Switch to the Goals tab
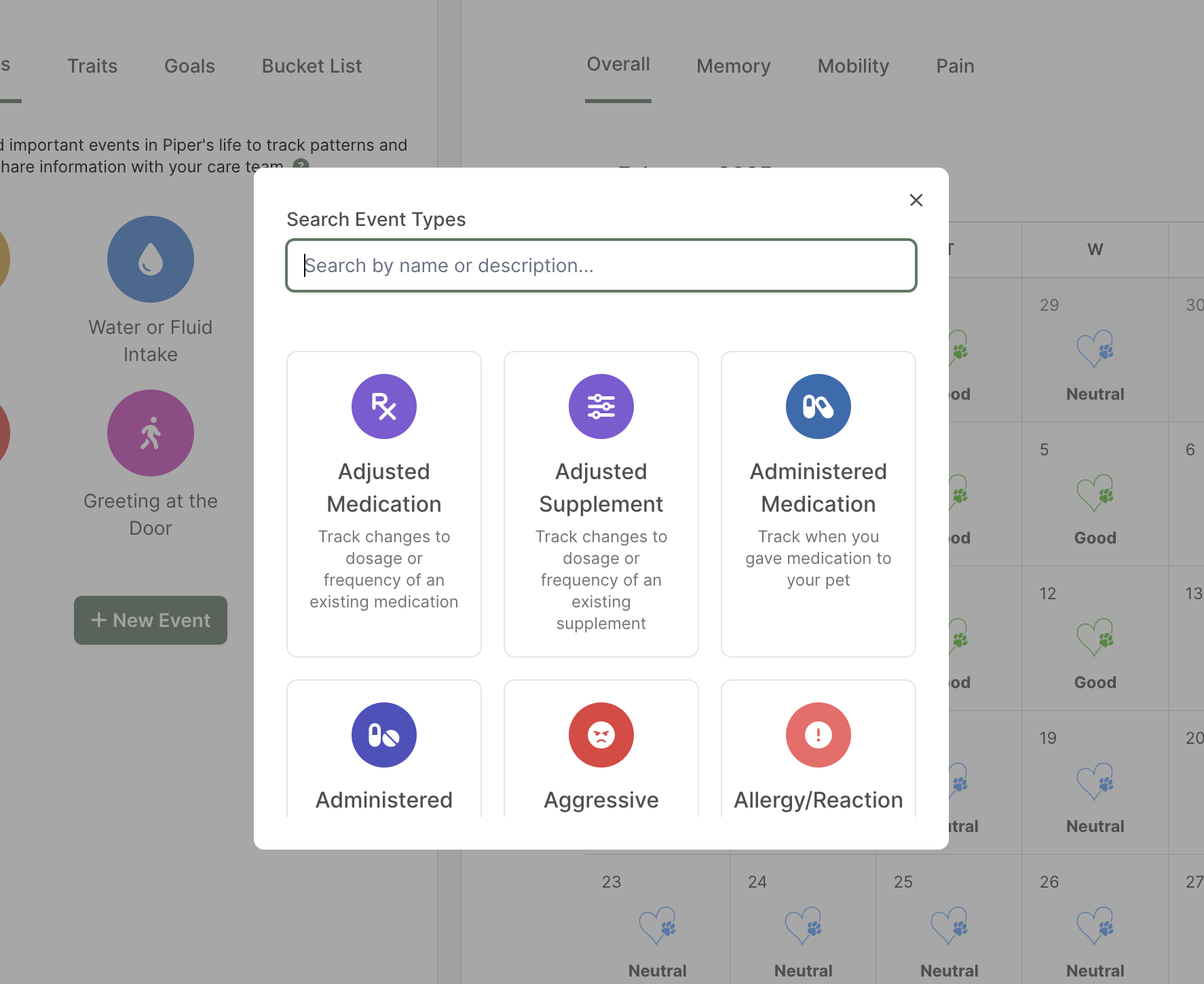1204x984 pixels. tap(189, 66)
